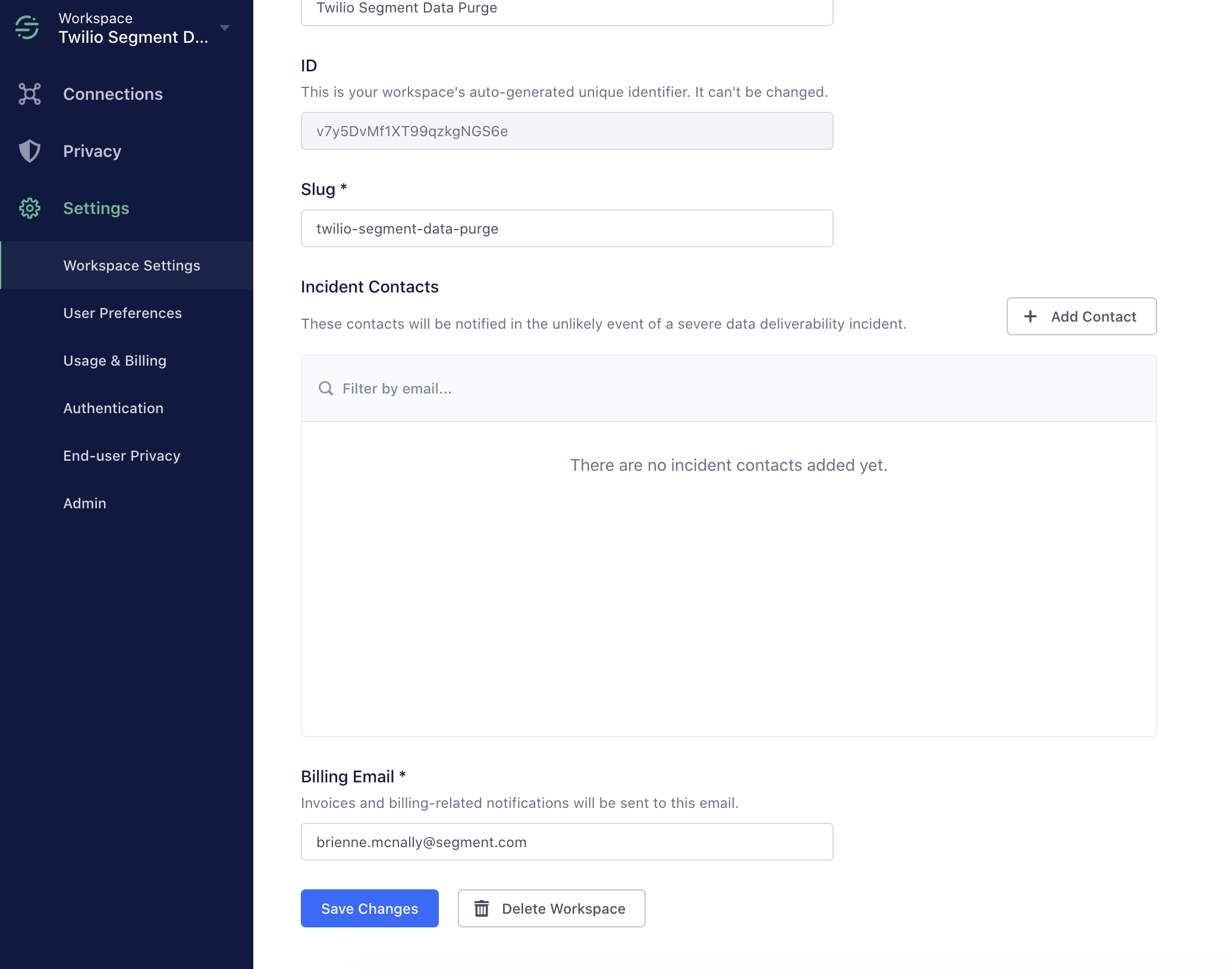Expand the workspace switcher dropdown arrow
The image size is (1232, 969).
click(225, 28)
